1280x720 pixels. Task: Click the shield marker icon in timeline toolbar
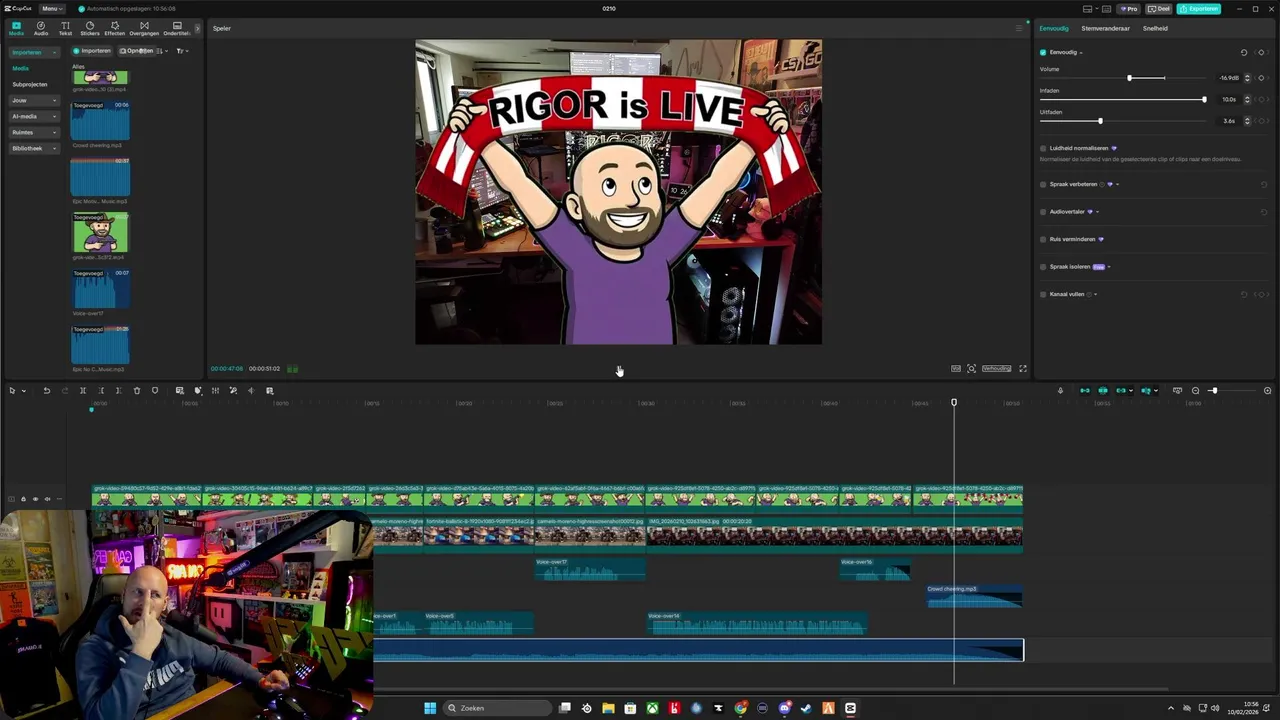(x=155, y=390)
